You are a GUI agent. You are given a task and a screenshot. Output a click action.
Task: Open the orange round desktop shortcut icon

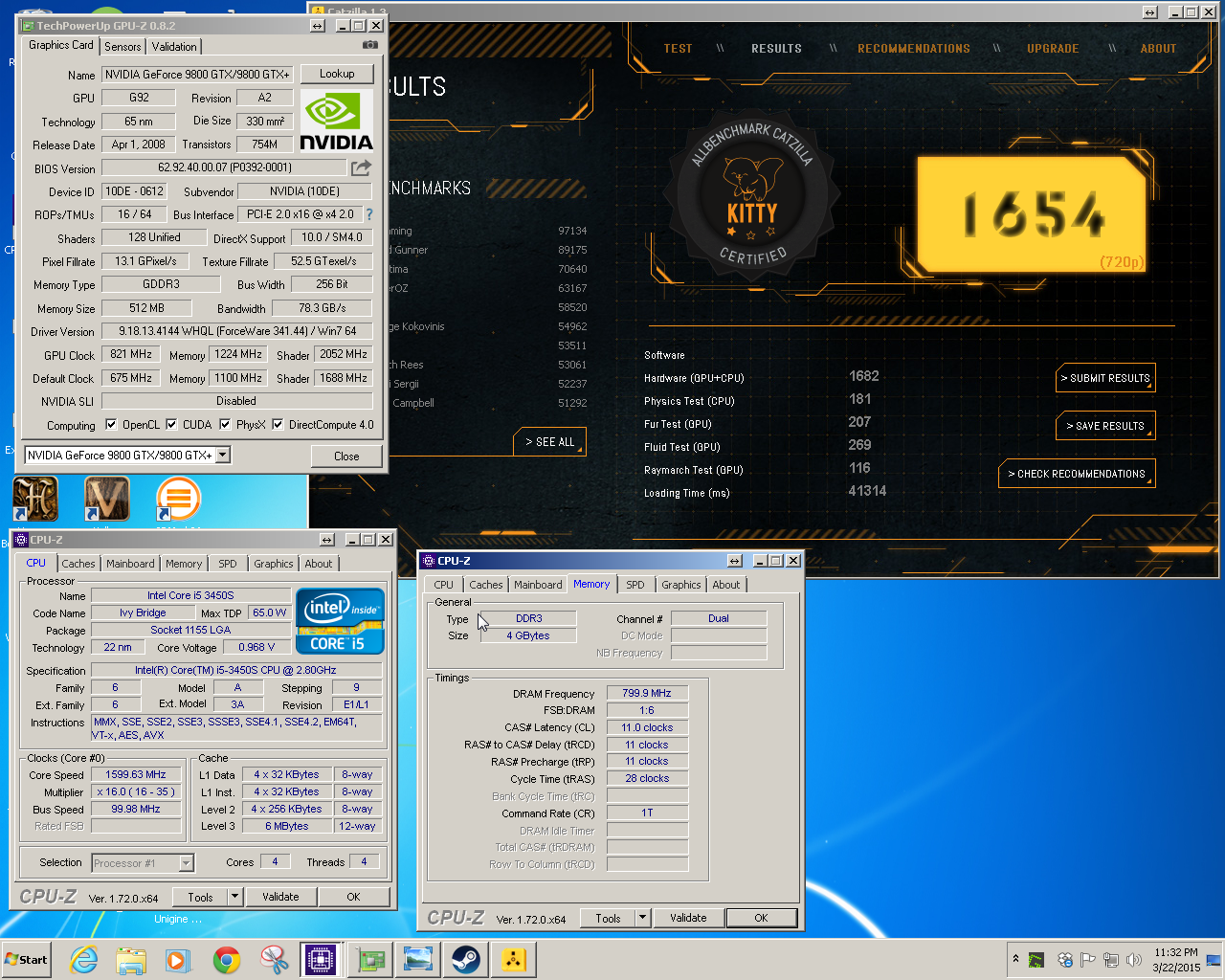(178, 500)
